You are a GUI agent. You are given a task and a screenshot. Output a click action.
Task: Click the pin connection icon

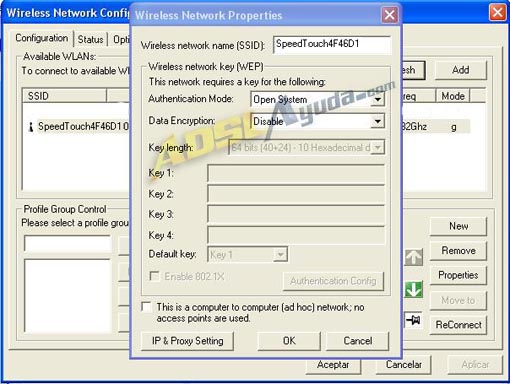[x=414, y=320]
